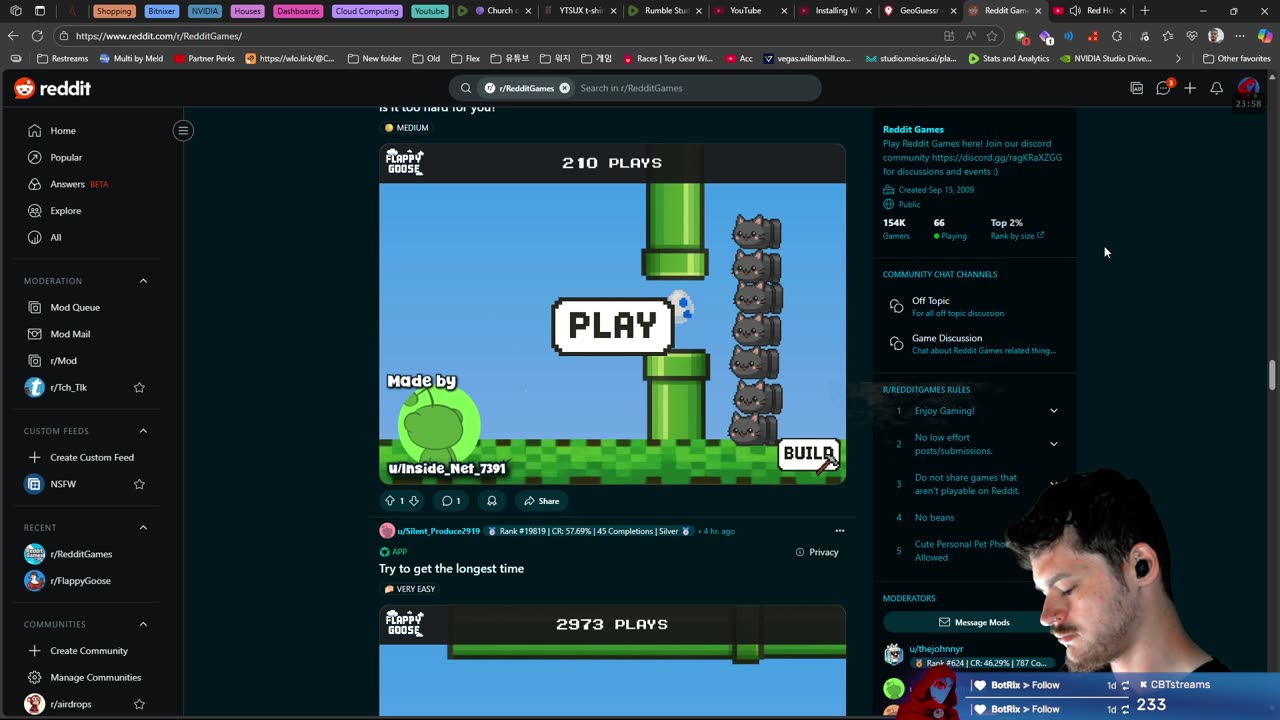The image size is (1280, 720).
Task: Reload the page with the refresh icon
Action: coord(37,35)
